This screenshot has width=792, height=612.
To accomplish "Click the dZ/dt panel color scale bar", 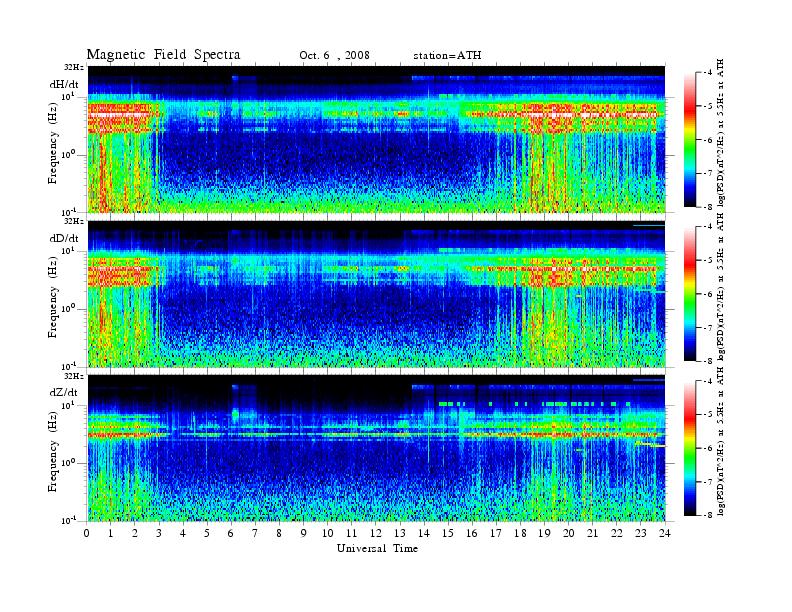I will click(x=690, y=448).
